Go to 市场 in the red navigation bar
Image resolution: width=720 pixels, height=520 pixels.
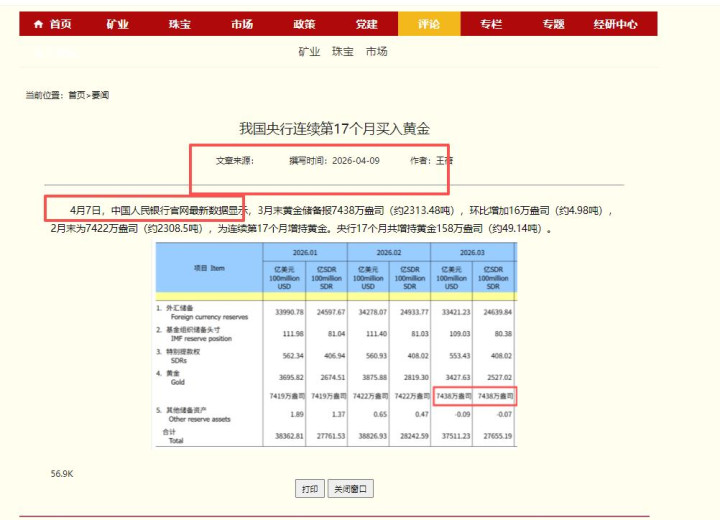pyautogui.click(x=242, y=24)
